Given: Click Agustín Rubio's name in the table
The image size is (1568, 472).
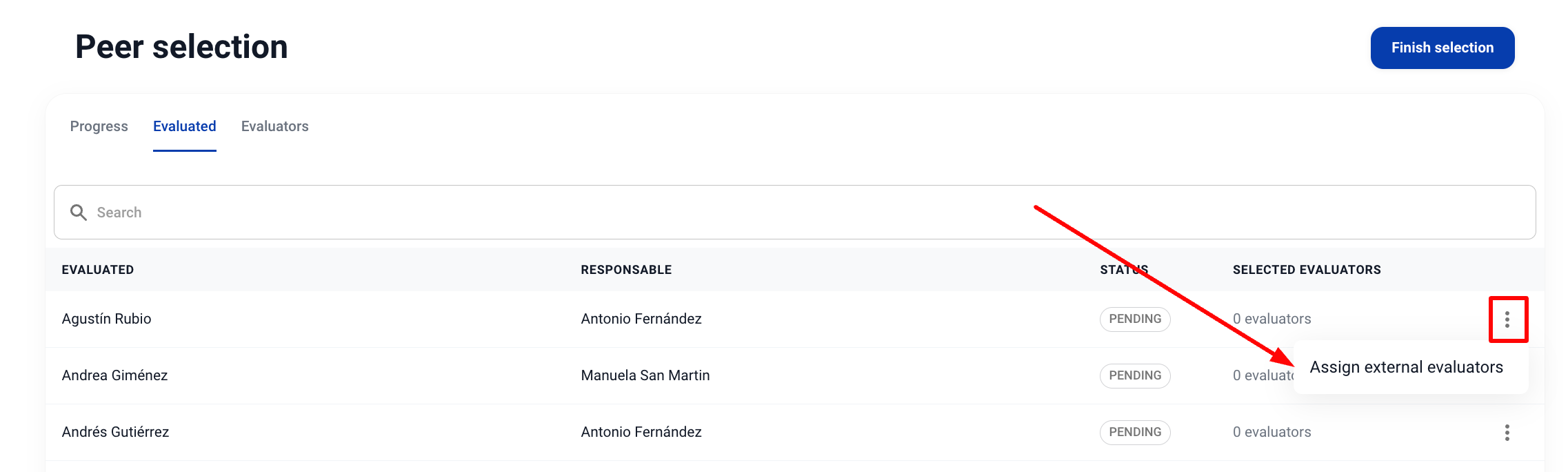Looking at the screenshot, I should 106,319.
